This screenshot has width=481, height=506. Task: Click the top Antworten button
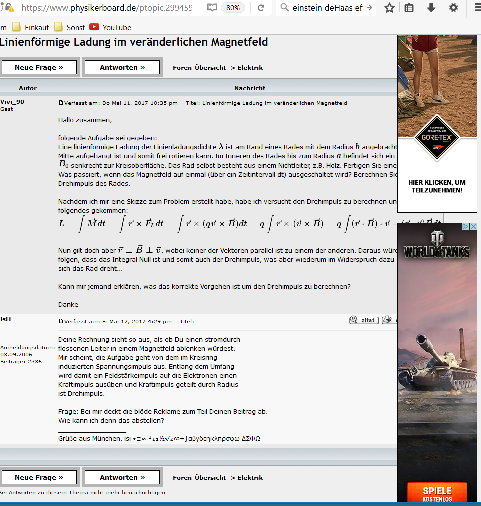tap(122, 67)
